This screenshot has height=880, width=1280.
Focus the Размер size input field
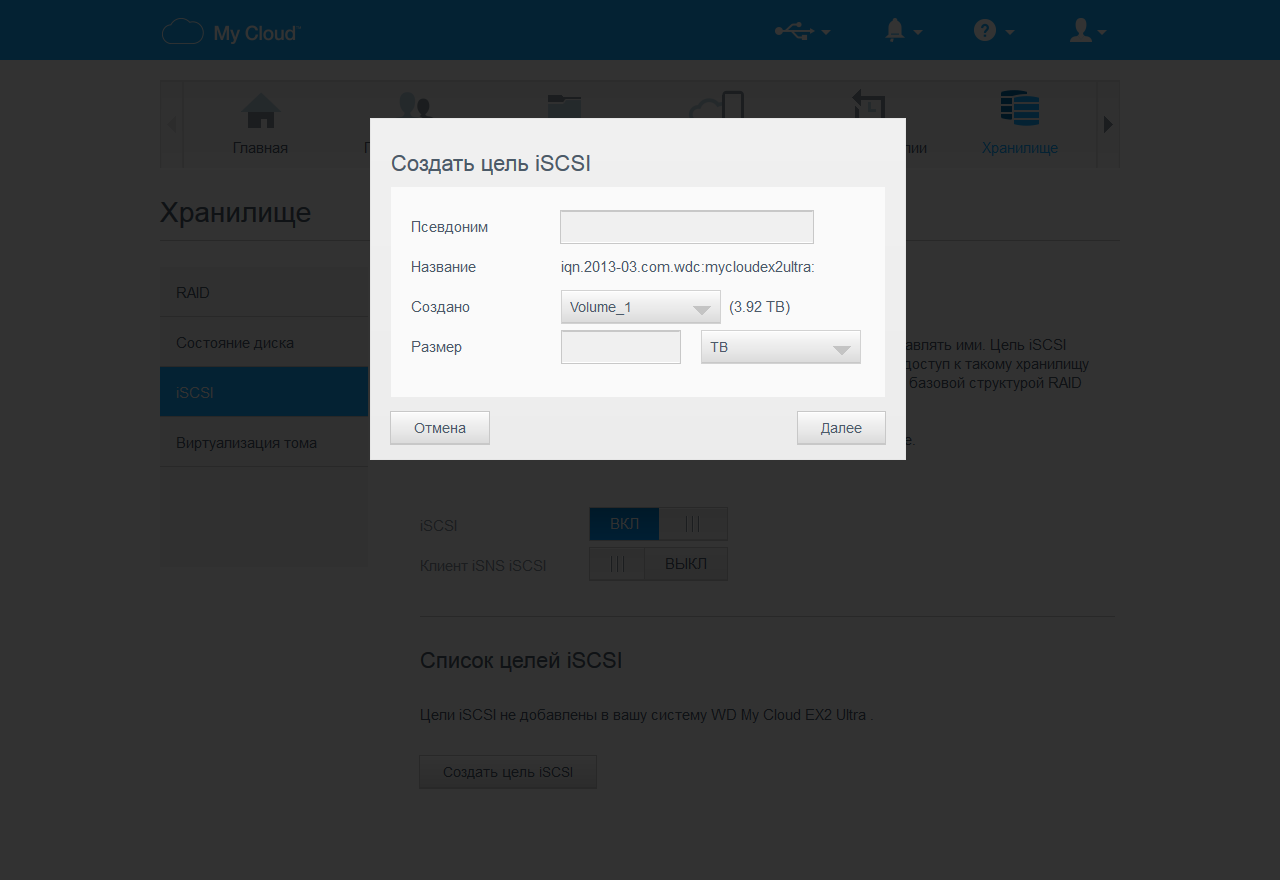coord(621,347)
